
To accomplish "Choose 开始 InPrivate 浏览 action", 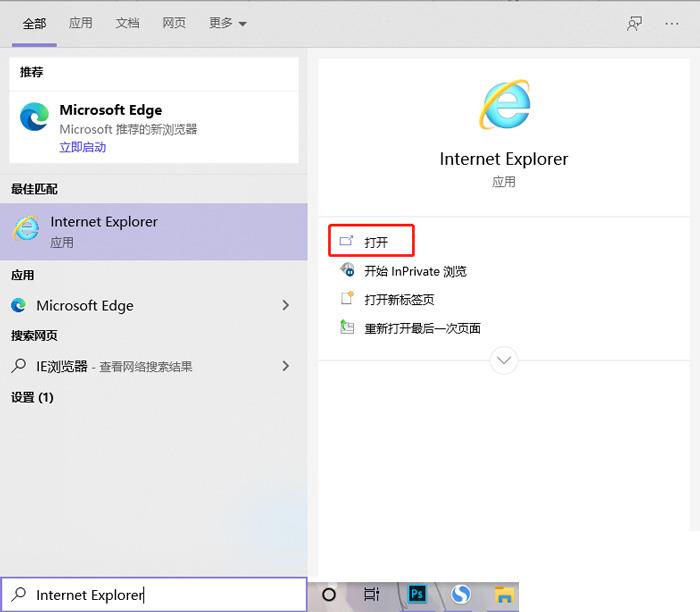I will click(415, 271).
